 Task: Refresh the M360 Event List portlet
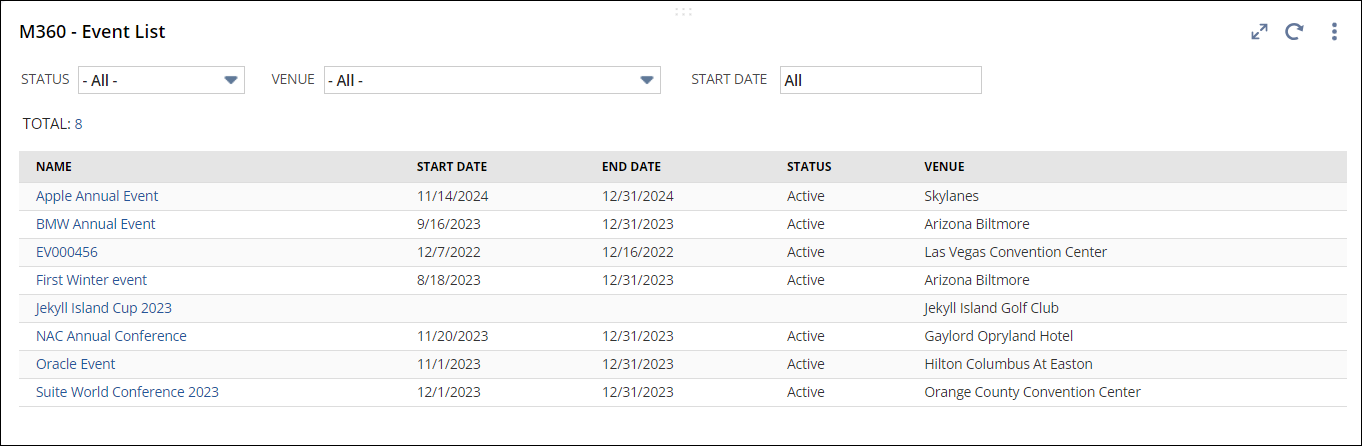1294,32
